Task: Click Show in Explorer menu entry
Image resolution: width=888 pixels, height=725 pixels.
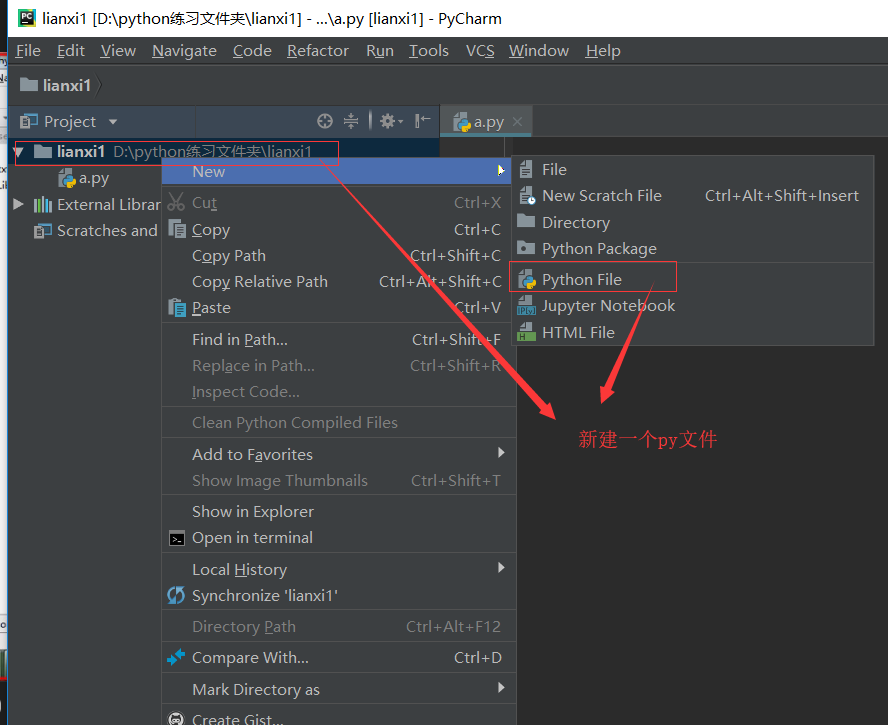Action: coord(252,511)
